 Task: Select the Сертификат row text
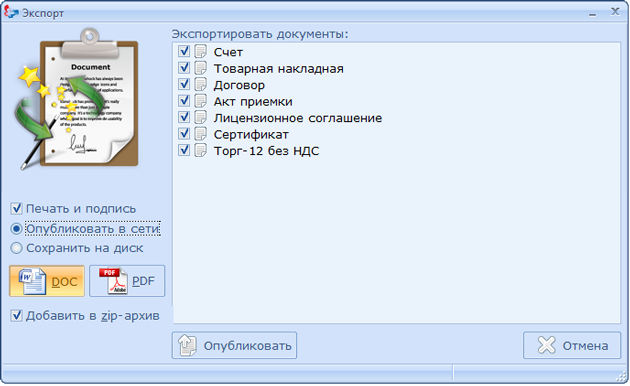251,134
